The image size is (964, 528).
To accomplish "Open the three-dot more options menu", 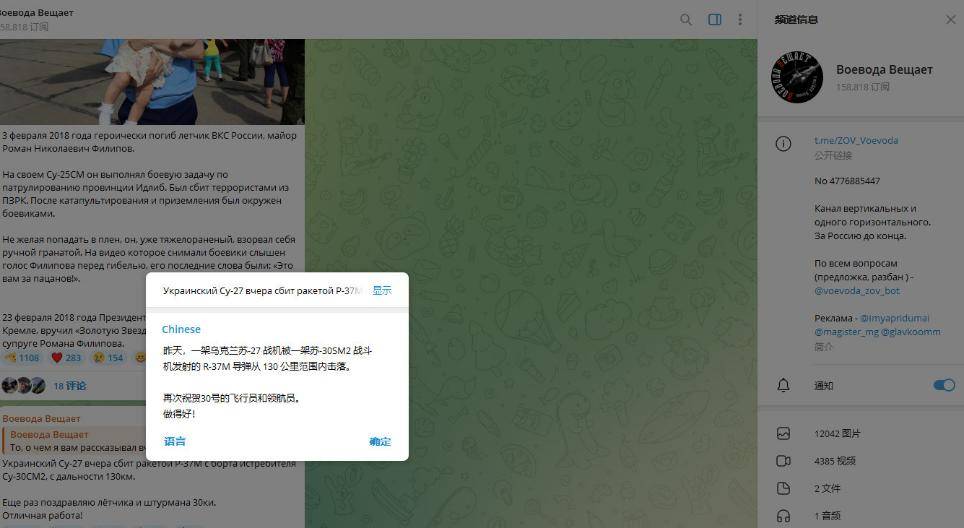I will point(741,19).
